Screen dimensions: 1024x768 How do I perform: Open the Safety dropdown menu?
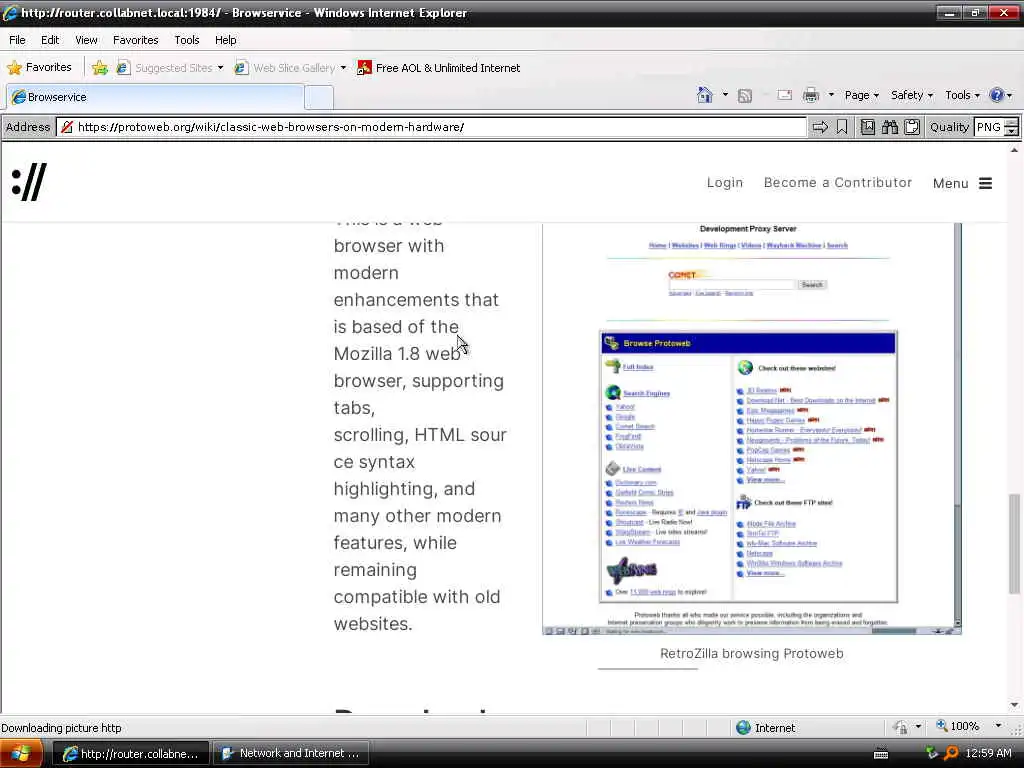[x=912, y=95]
